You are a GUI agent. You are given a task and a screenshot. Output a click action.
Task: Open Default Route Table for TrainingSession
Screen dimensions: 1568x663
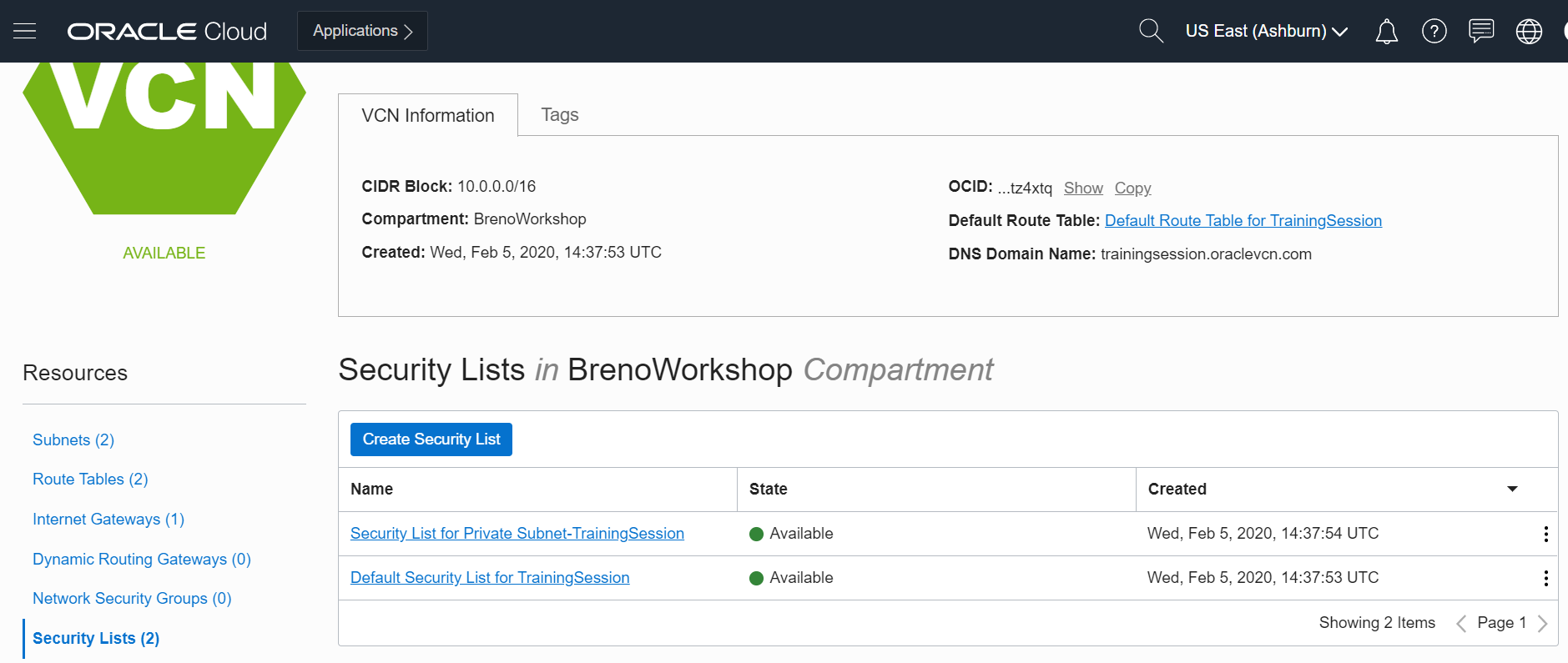tap(1243, 220)
